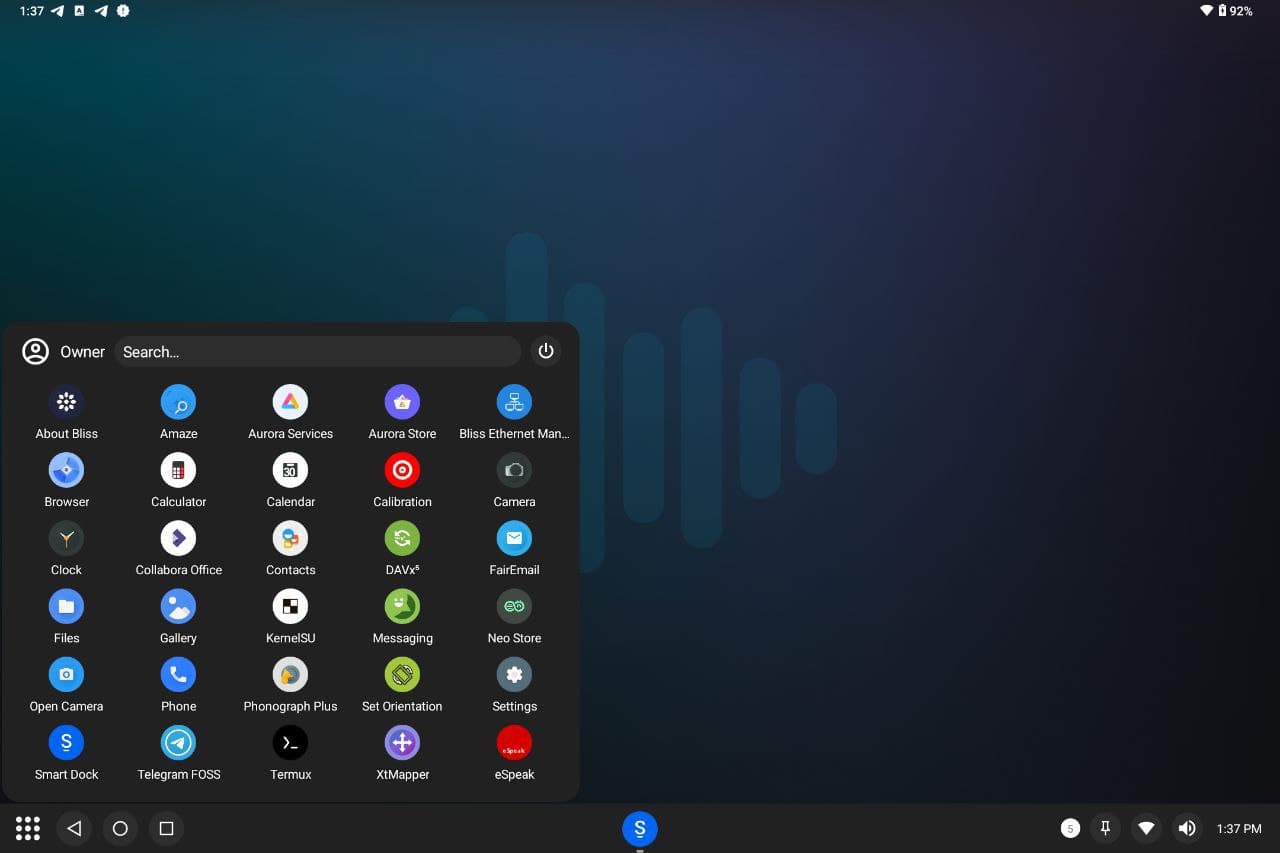Launch the Smart Dock app
This screenshot has height=853, width=1280.
(x=66, y=742)
